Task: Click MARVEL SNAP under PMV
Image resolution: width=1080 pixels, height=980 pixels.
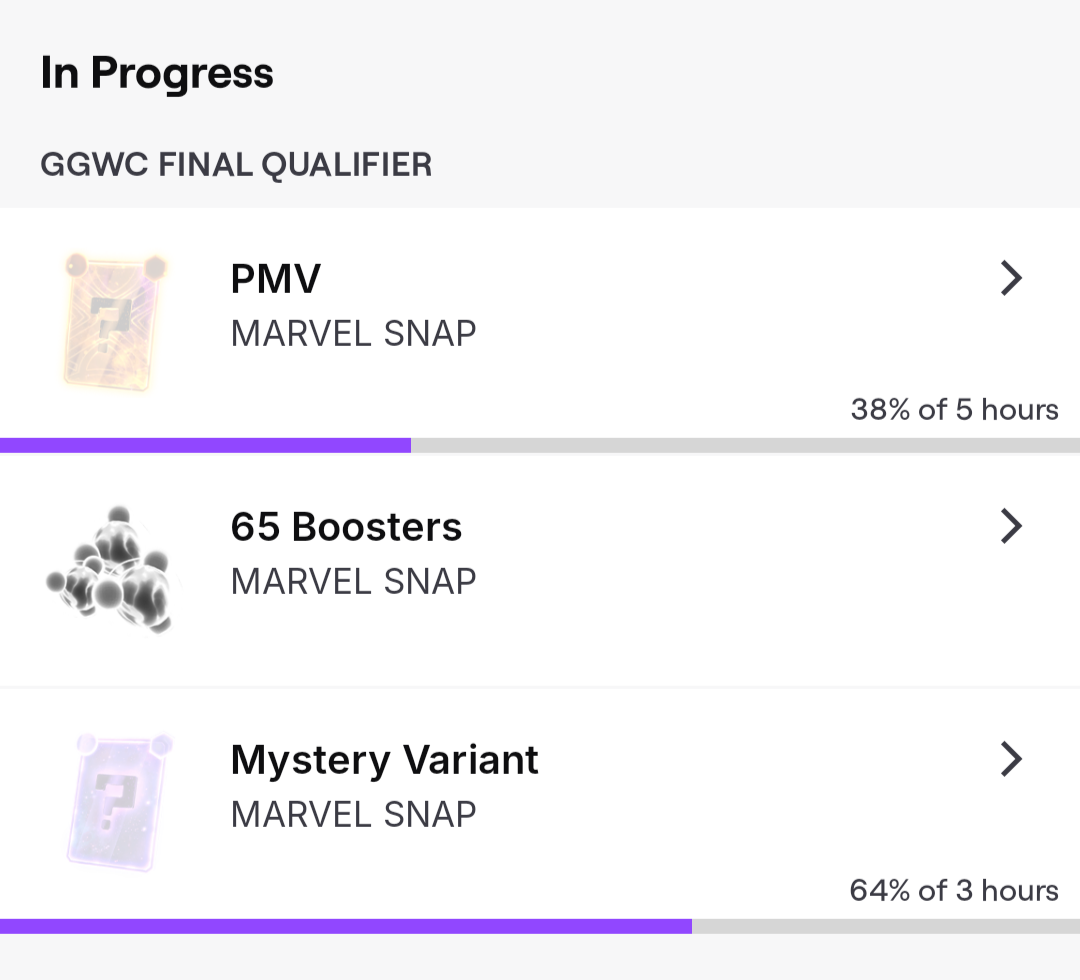Action: pyautogui.click(x=353, y=333)
